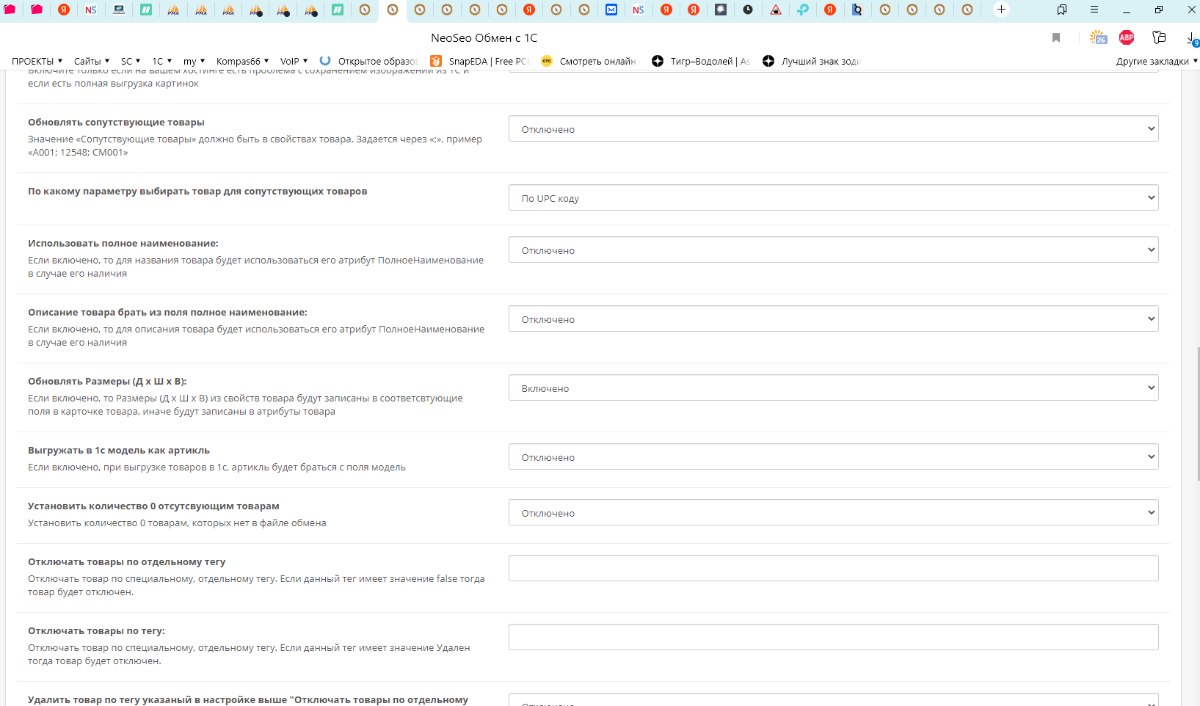Open the SnapEDA bookmark

tap(478, 61)
